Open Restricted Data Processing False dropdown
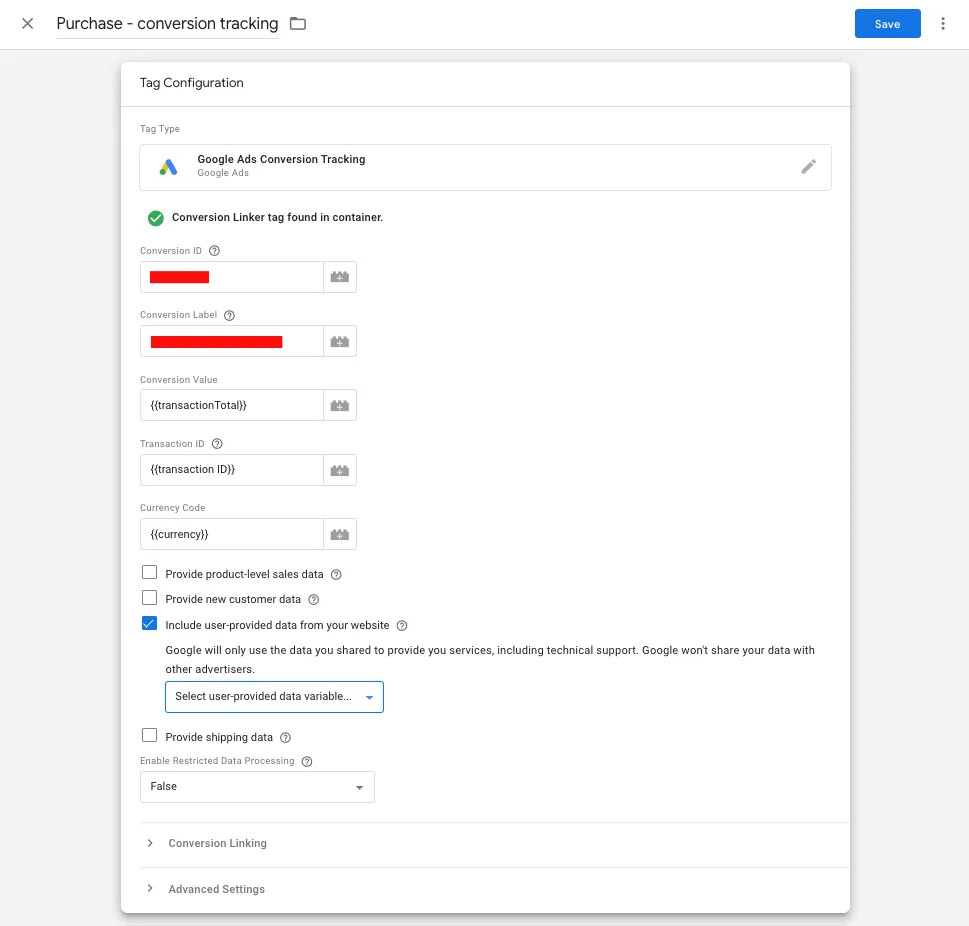This screenshot has width=969, height=926. coord(257,787)
